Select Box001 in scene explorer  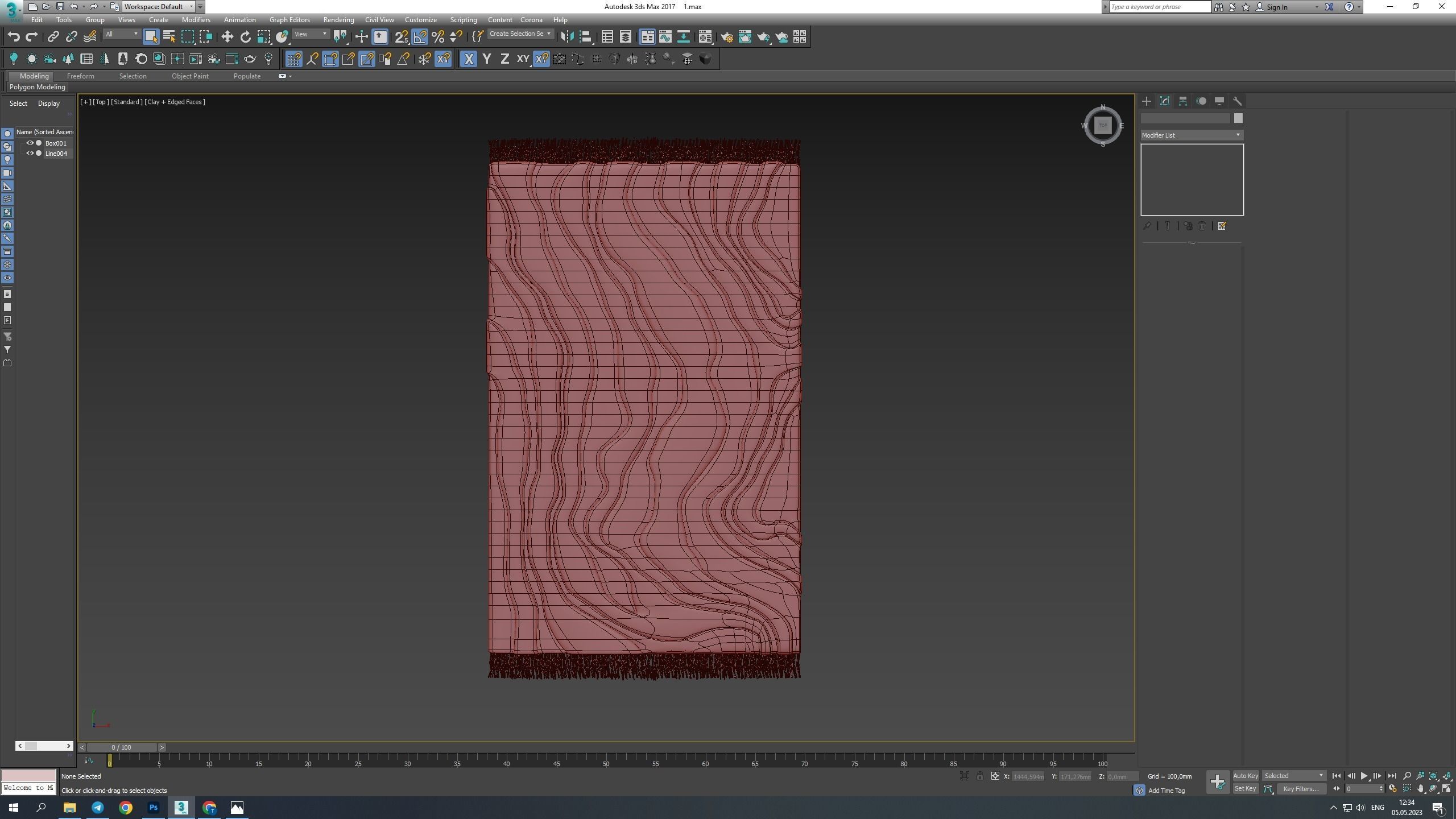point(56,143)
